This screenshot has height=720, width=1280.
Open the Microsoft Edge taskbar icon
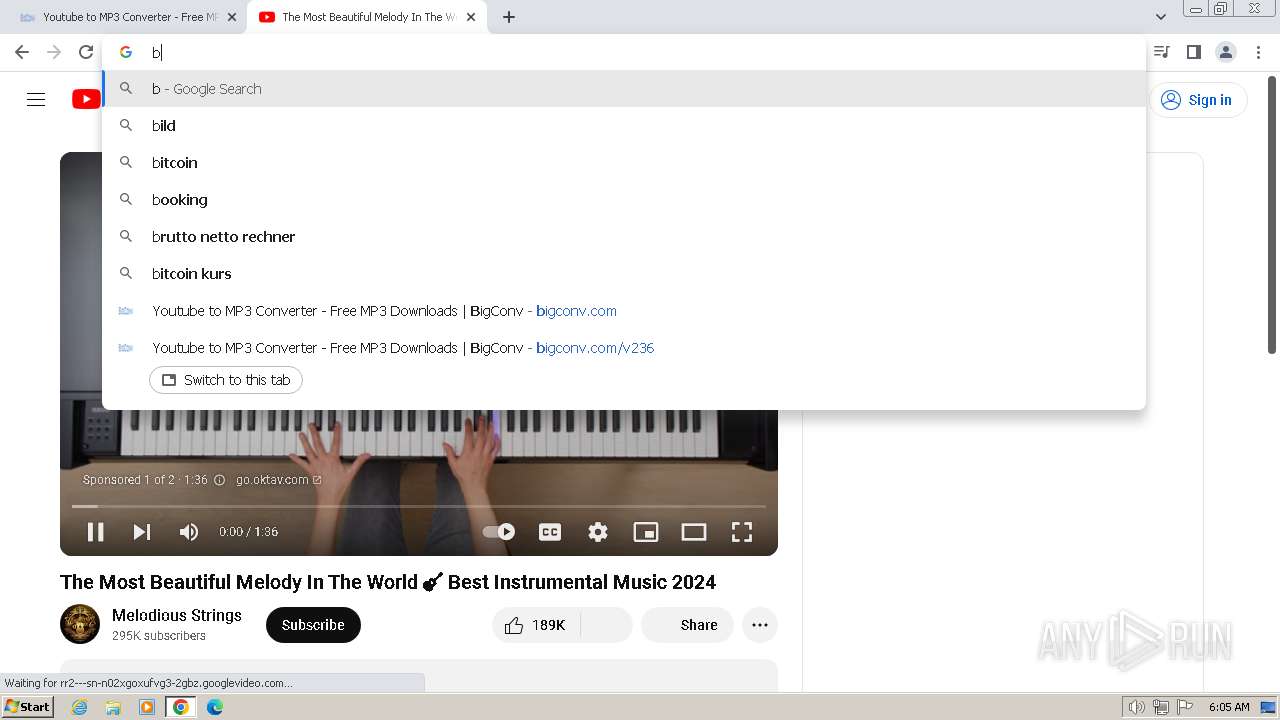(x=215, y=707)
